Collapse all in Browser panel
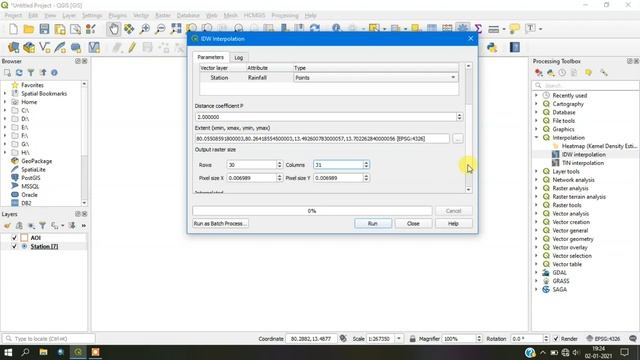 (x=43, y=73)
